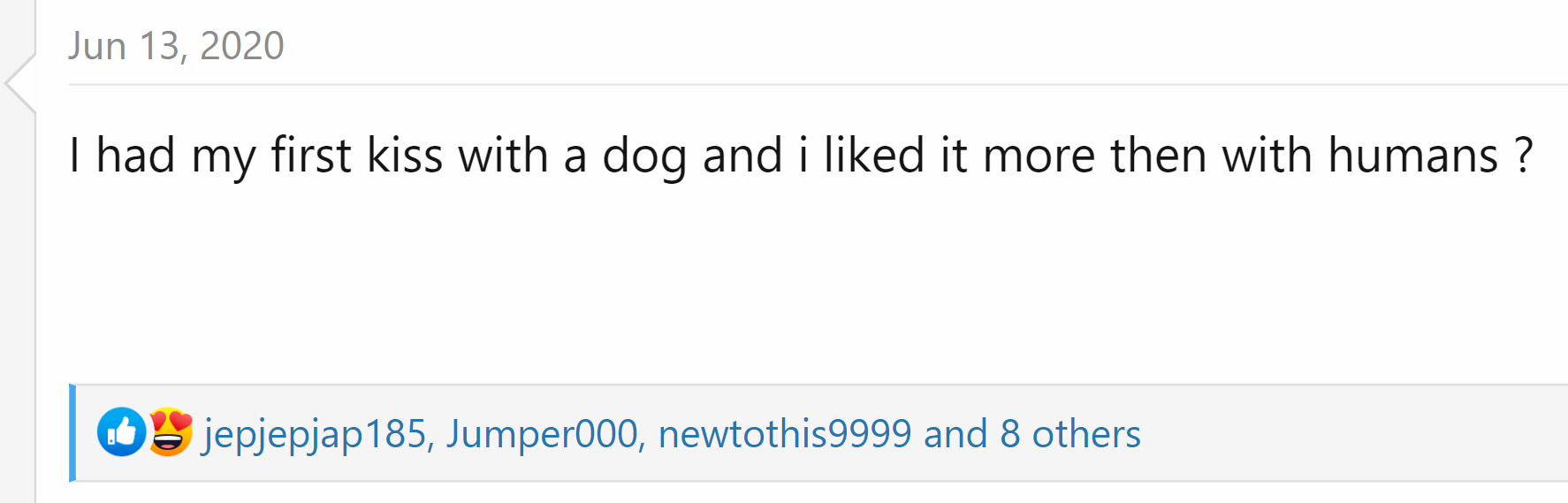This screenshot has height=503, width=1568.
Task: Open the Jun 13, 2020 post permalink
Action: 176,46
